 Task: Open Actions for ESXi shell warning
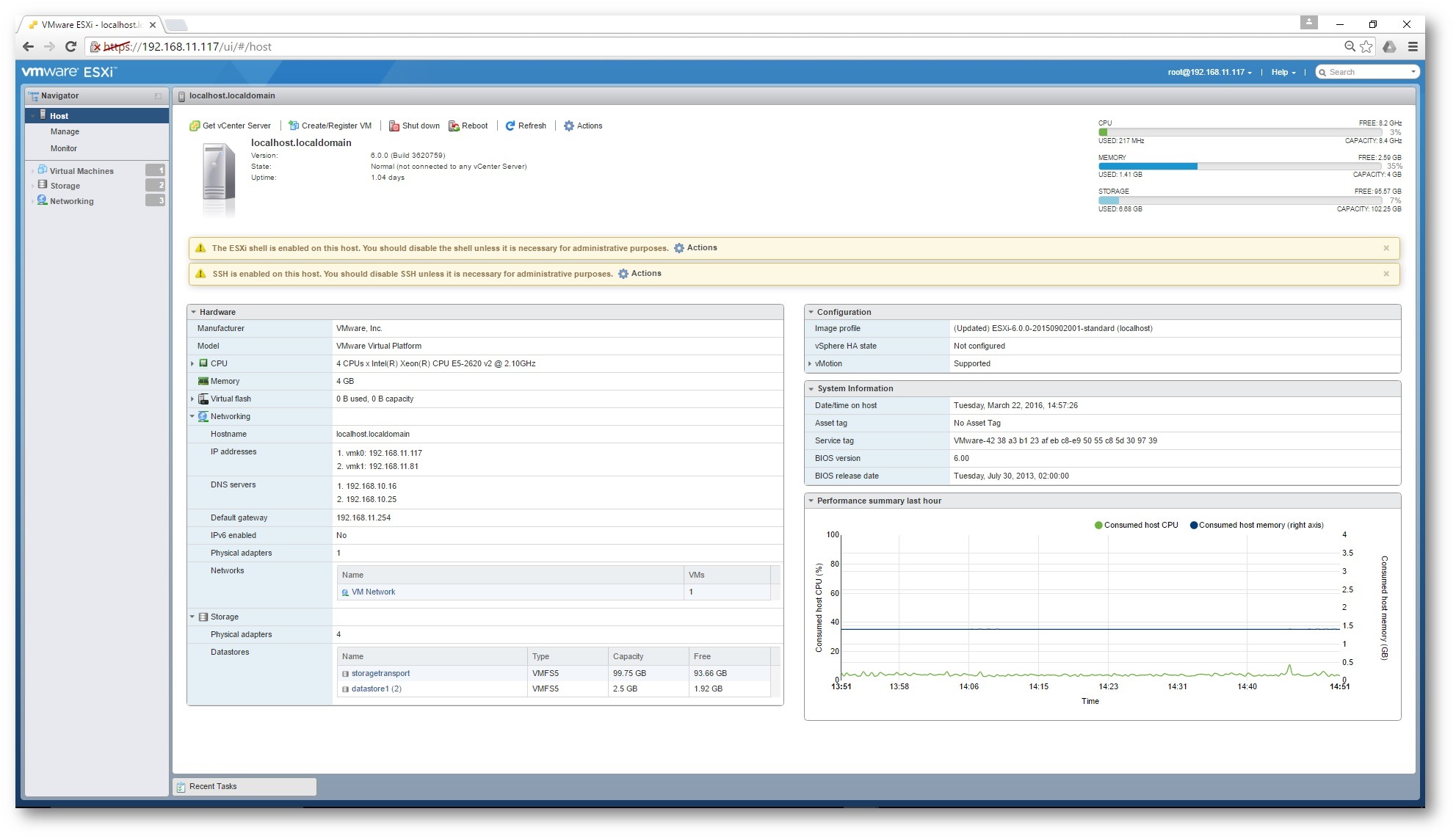coord(695,248)
